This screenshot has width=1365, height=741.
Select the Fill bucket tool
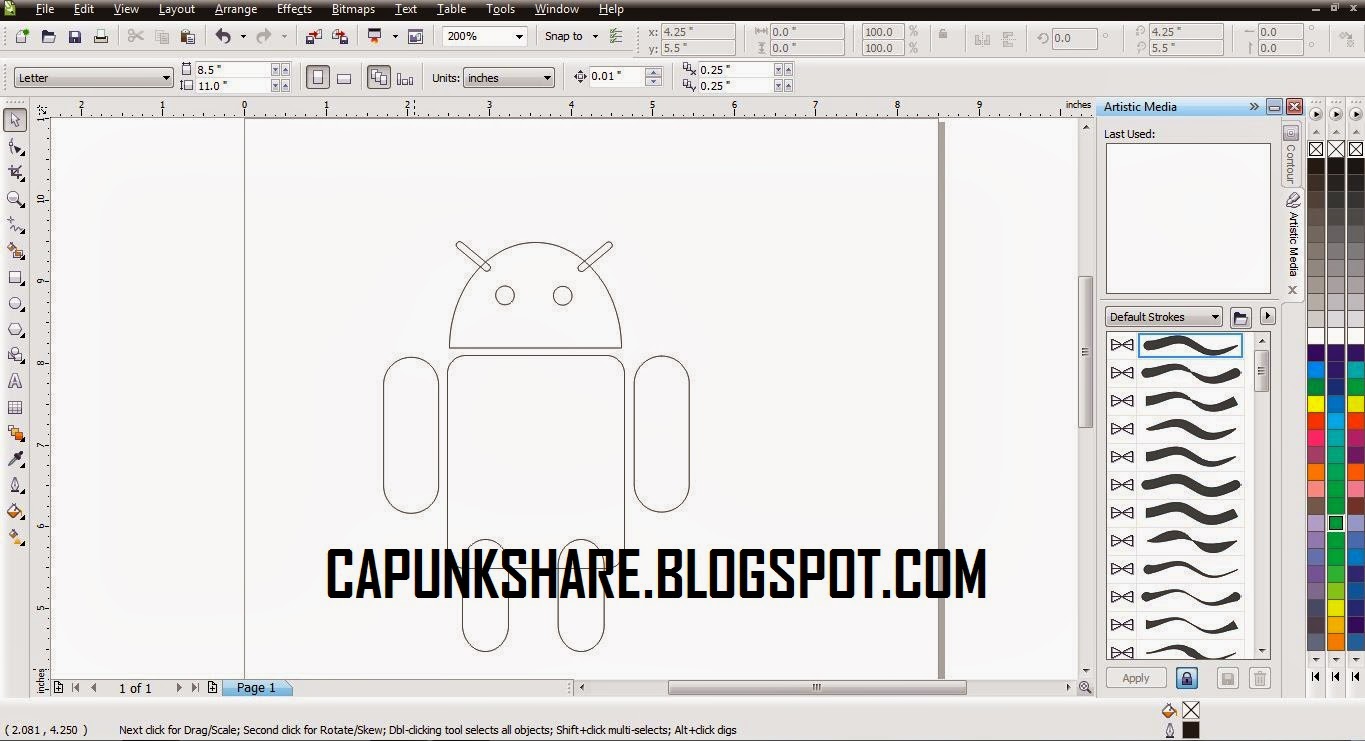pos(15,511)
